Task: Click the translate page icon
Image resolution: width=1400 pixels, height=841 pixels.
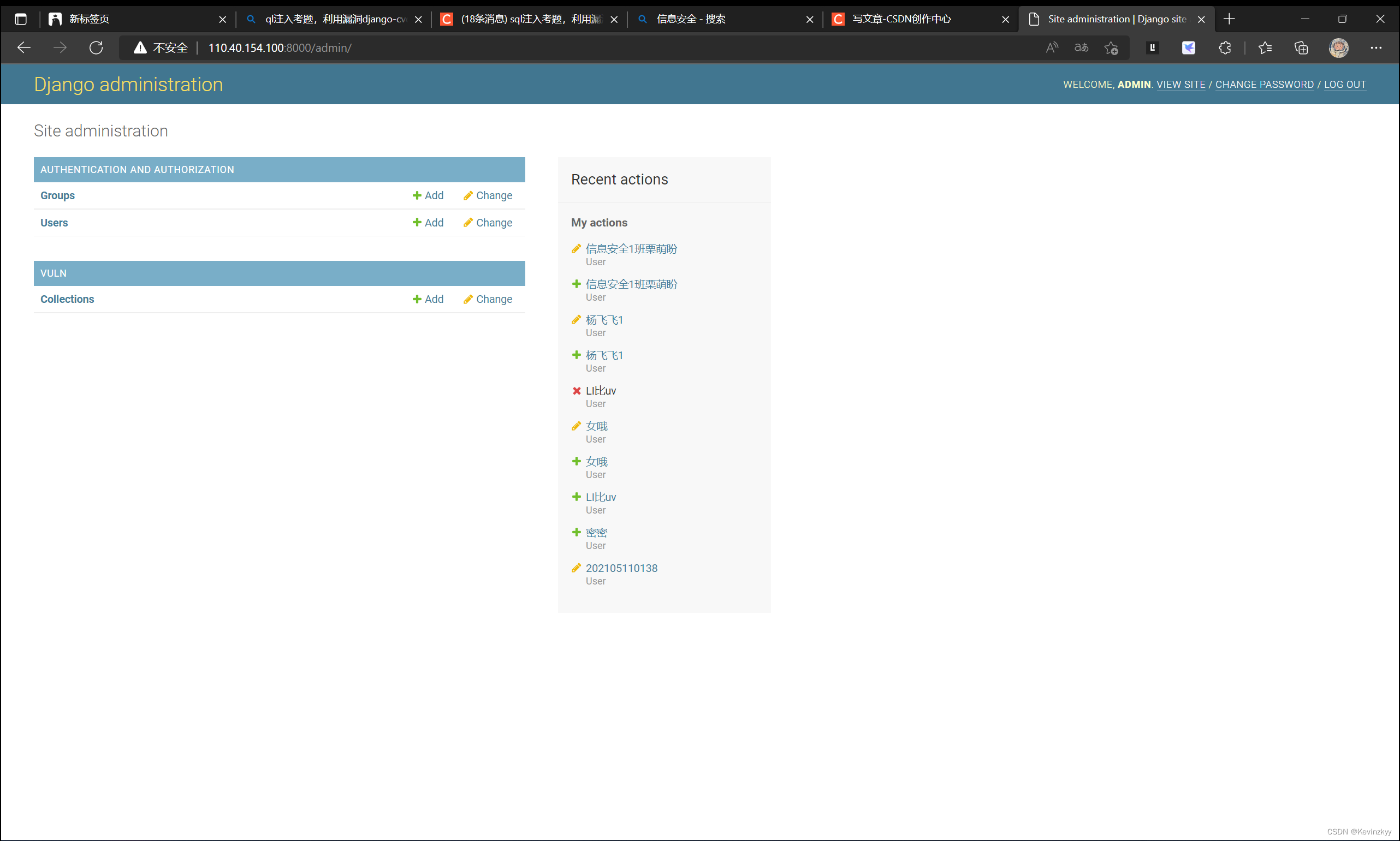Action: click(1081, 47)
